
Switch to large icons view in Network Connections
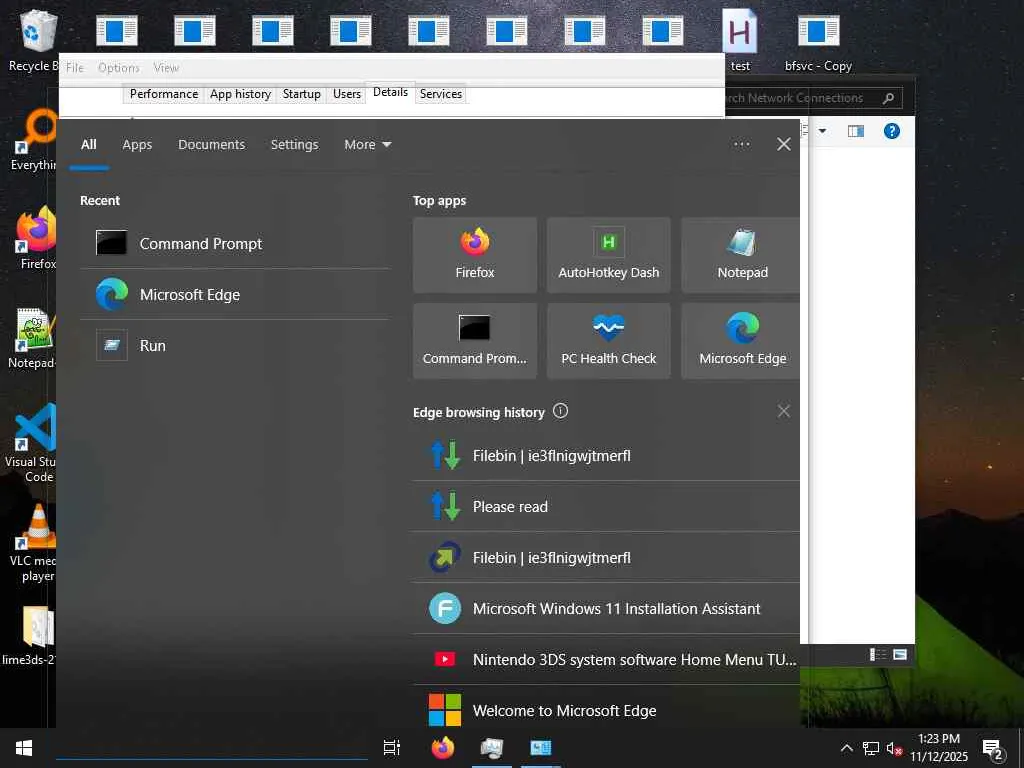click(x=900, y=654)
